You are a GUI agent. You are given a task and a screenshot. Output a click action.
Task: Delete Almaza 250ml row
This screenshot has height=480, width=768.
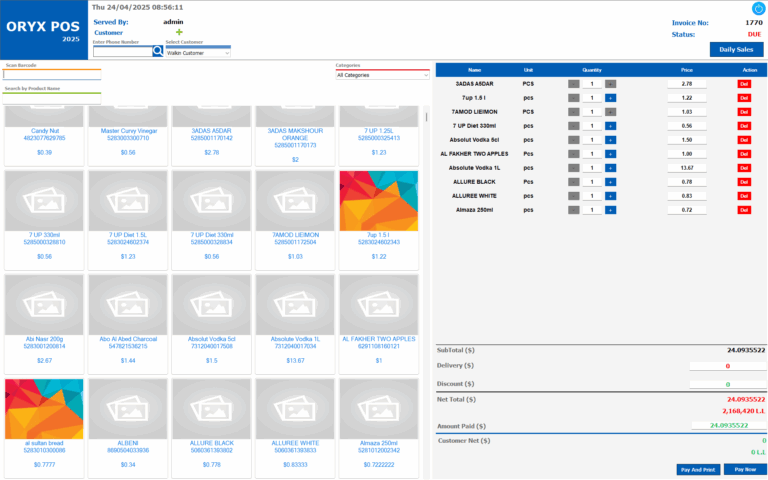pyautogui.click(x=744, y=210)
